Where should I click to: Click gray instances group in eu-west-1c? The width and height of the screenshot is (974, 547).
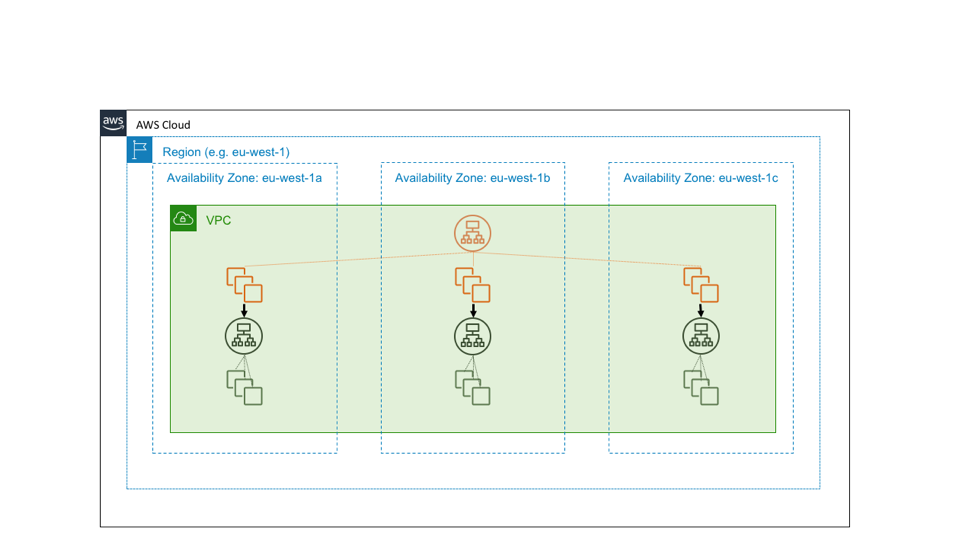701,387
